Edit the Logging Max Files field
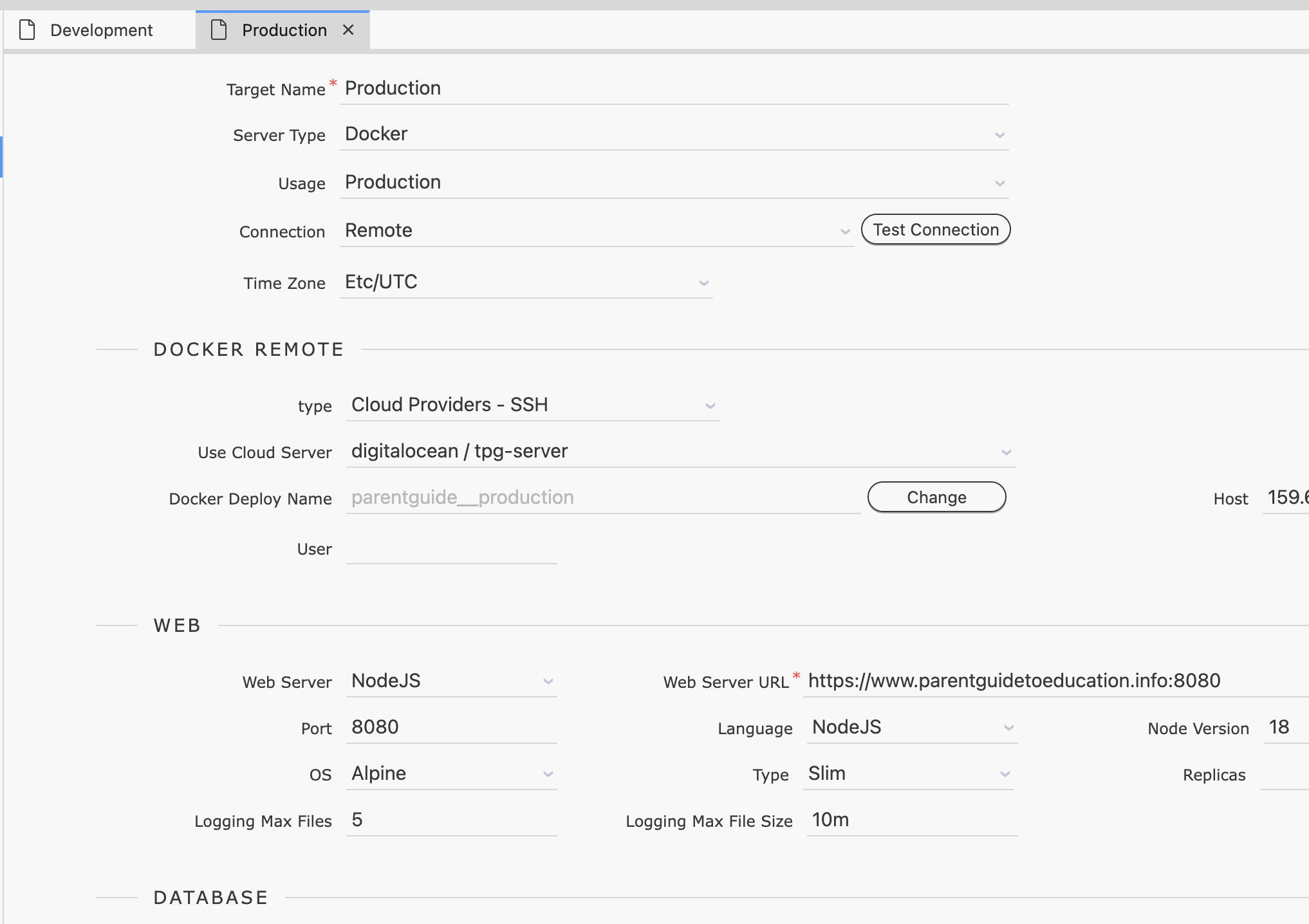1309x924 pixels. click(451, 820)
